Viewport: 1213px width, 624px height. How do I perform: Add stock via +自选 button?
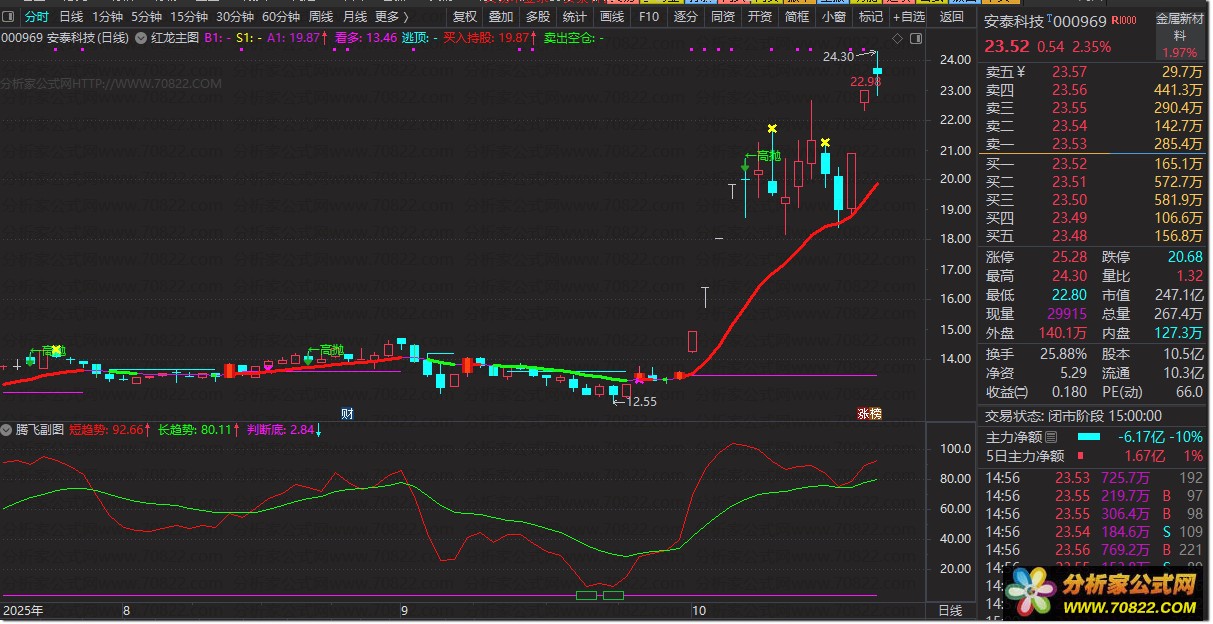click(x=908, y=17)
